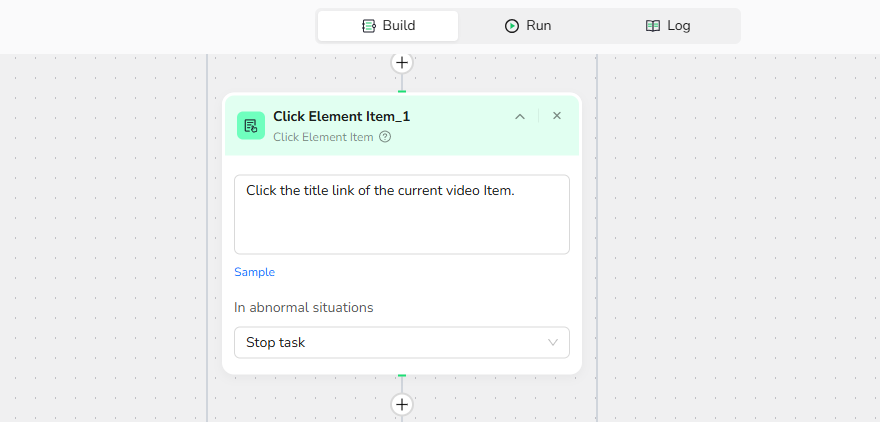The image size is (880, 422).
Task: Switch to the Build tab
Action: 388,26
